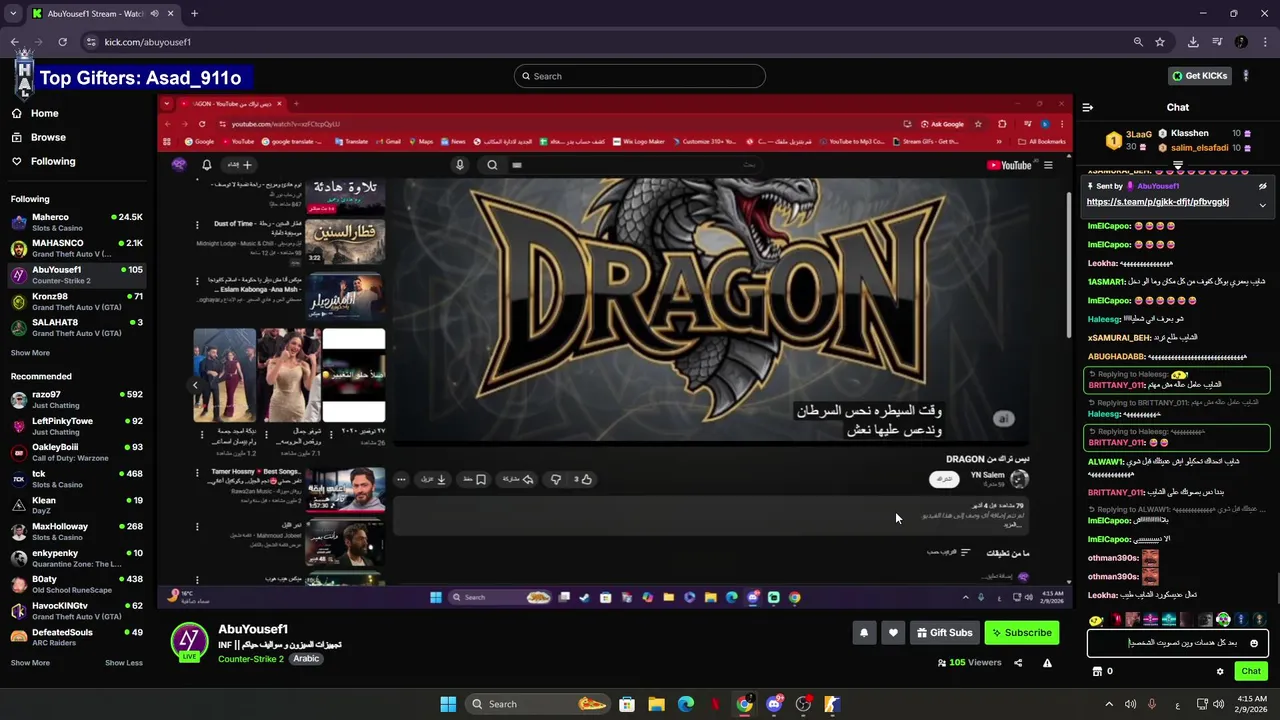
Task: Click the Windows taskbar search box
Action: [539, 704]
